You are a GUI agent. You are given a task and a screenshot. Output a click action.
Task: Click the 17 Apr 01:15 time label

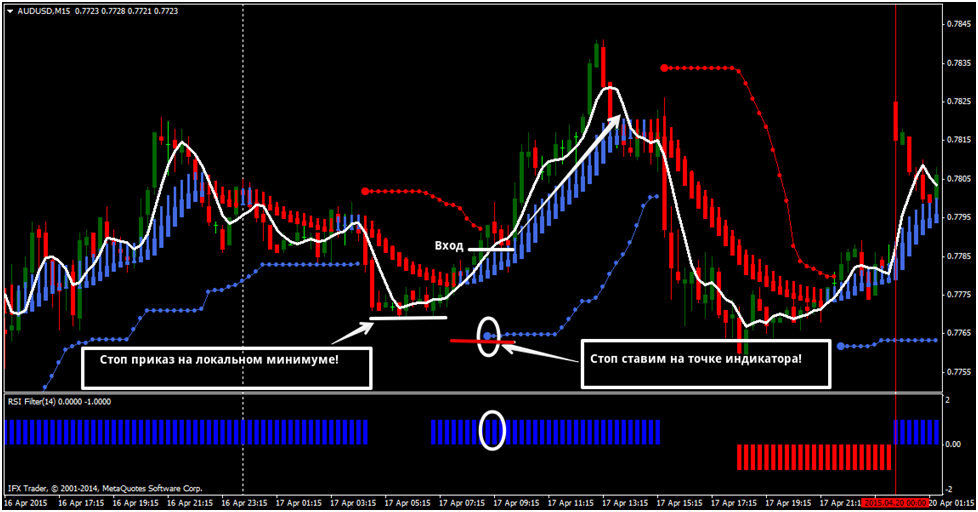click(x=299, y=502)
